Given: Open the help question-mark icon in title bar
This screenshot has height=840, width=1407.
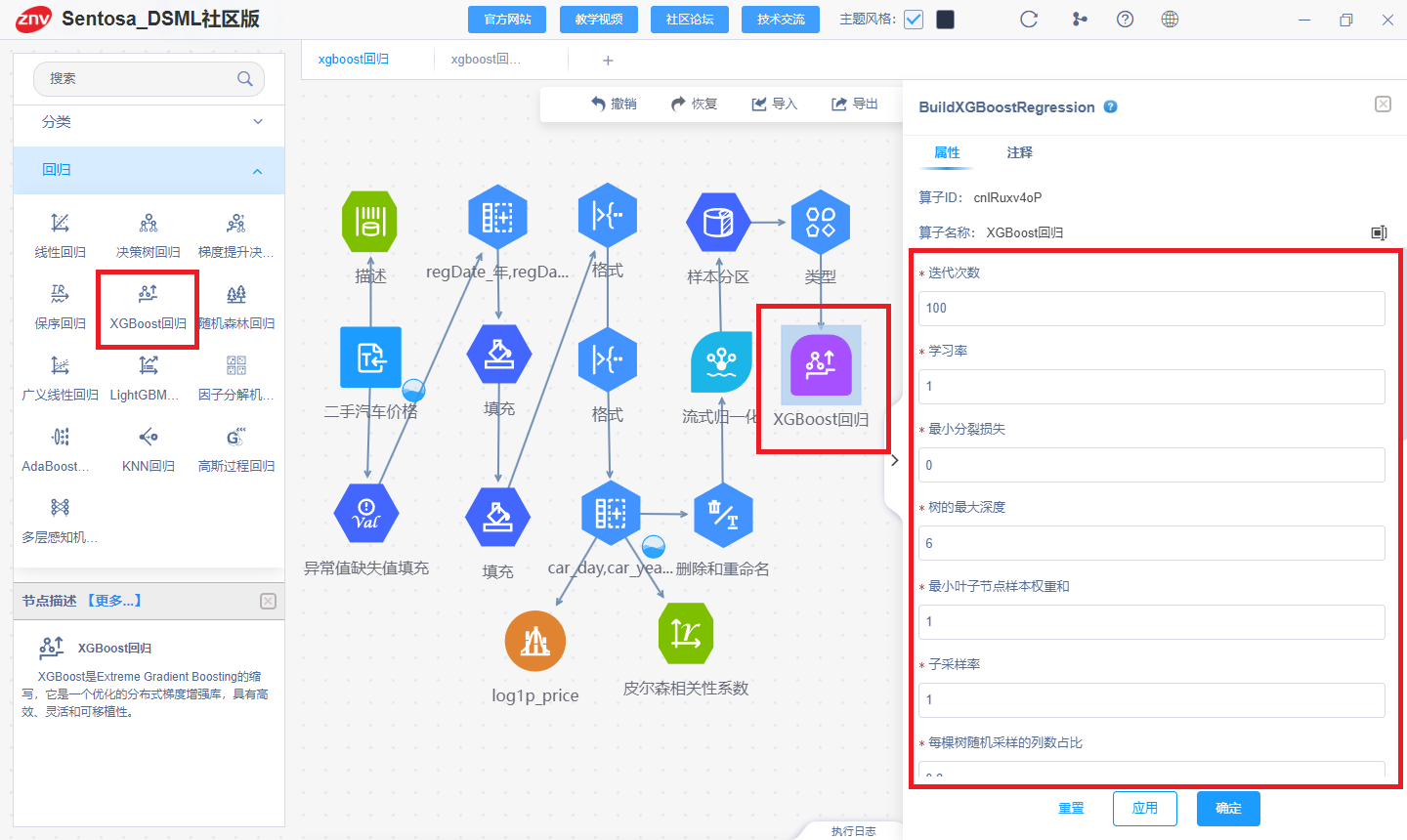Looking at the screenshot, I should [1125, 20].
